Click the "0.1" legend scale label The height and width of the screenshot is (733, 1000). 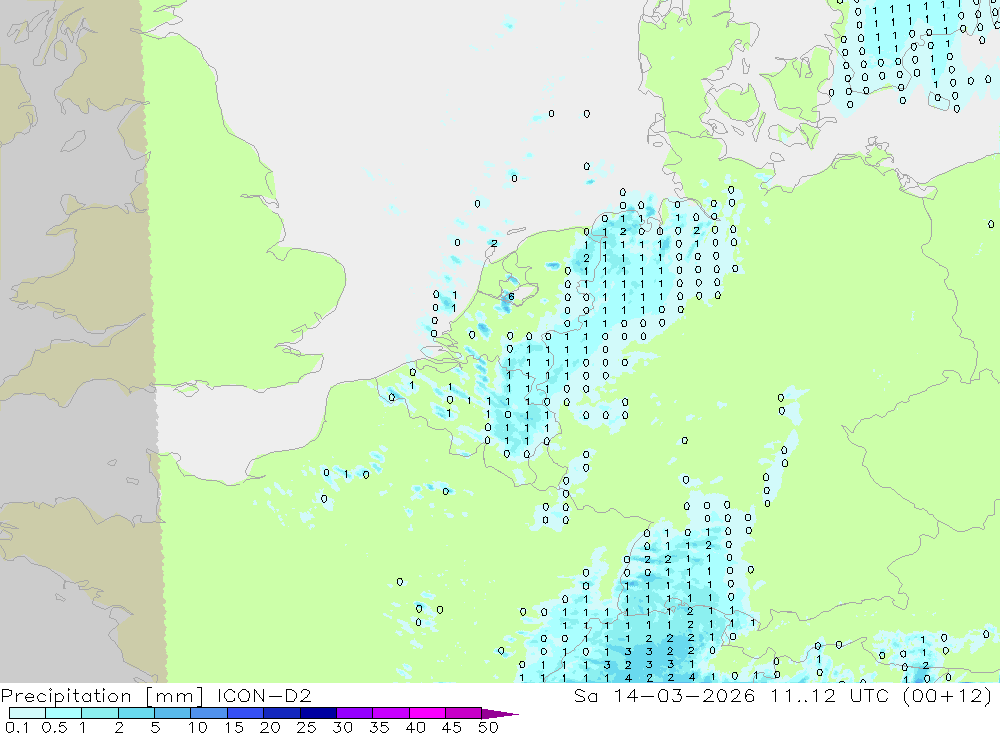tap(17, 727)
